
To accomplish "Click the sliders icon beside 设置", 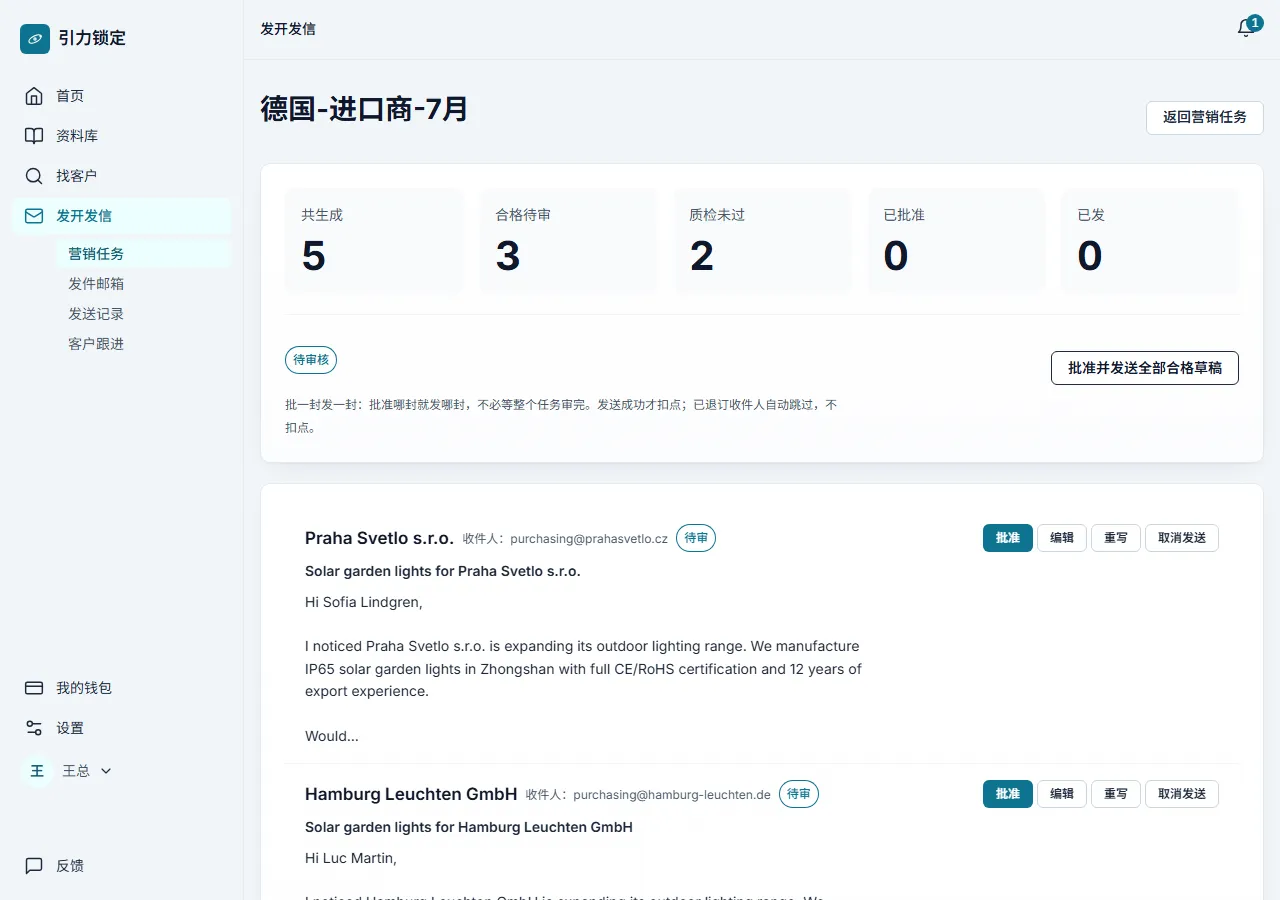I will [34, 728].
